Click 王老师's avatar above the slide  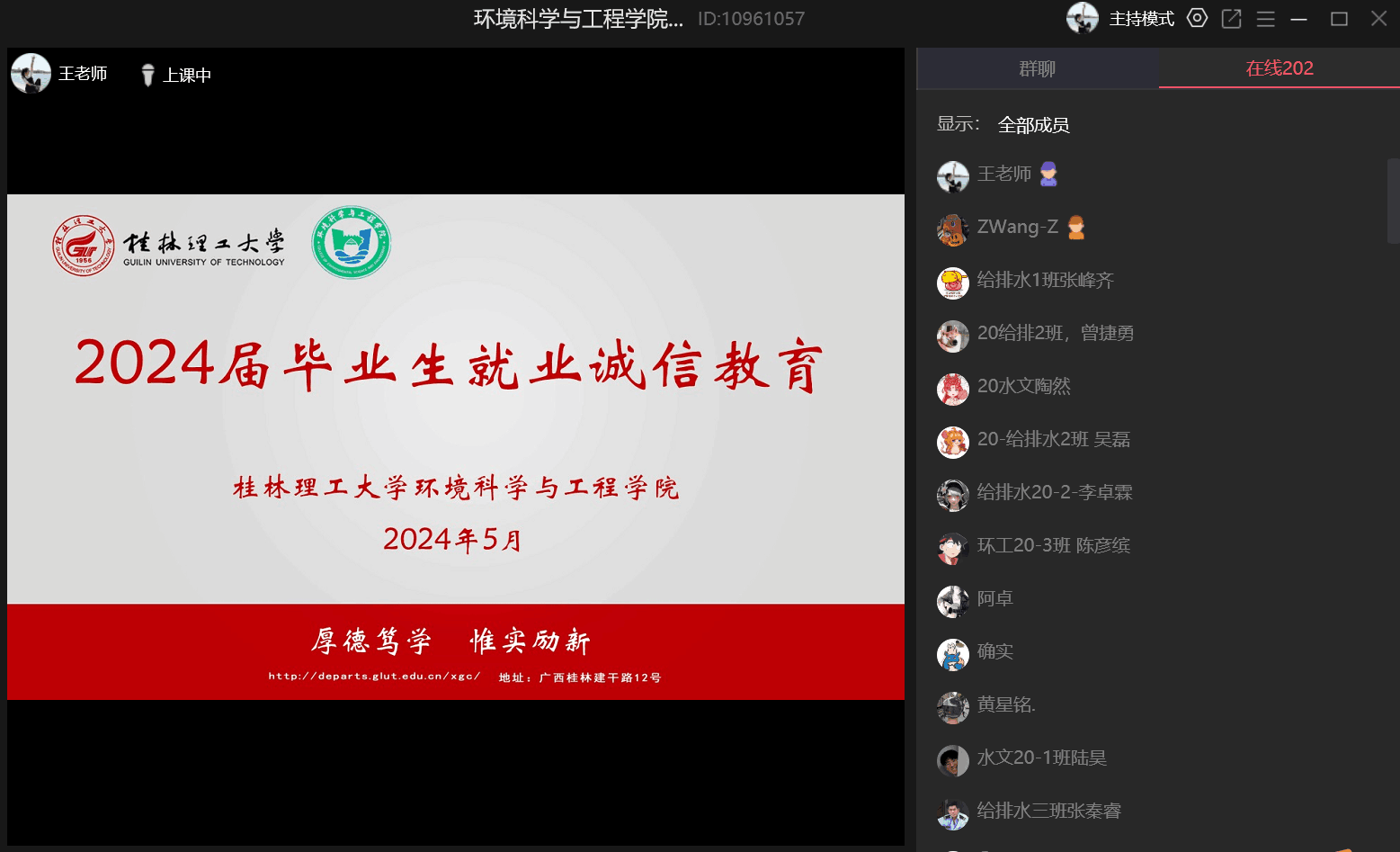tap(31, 74)
